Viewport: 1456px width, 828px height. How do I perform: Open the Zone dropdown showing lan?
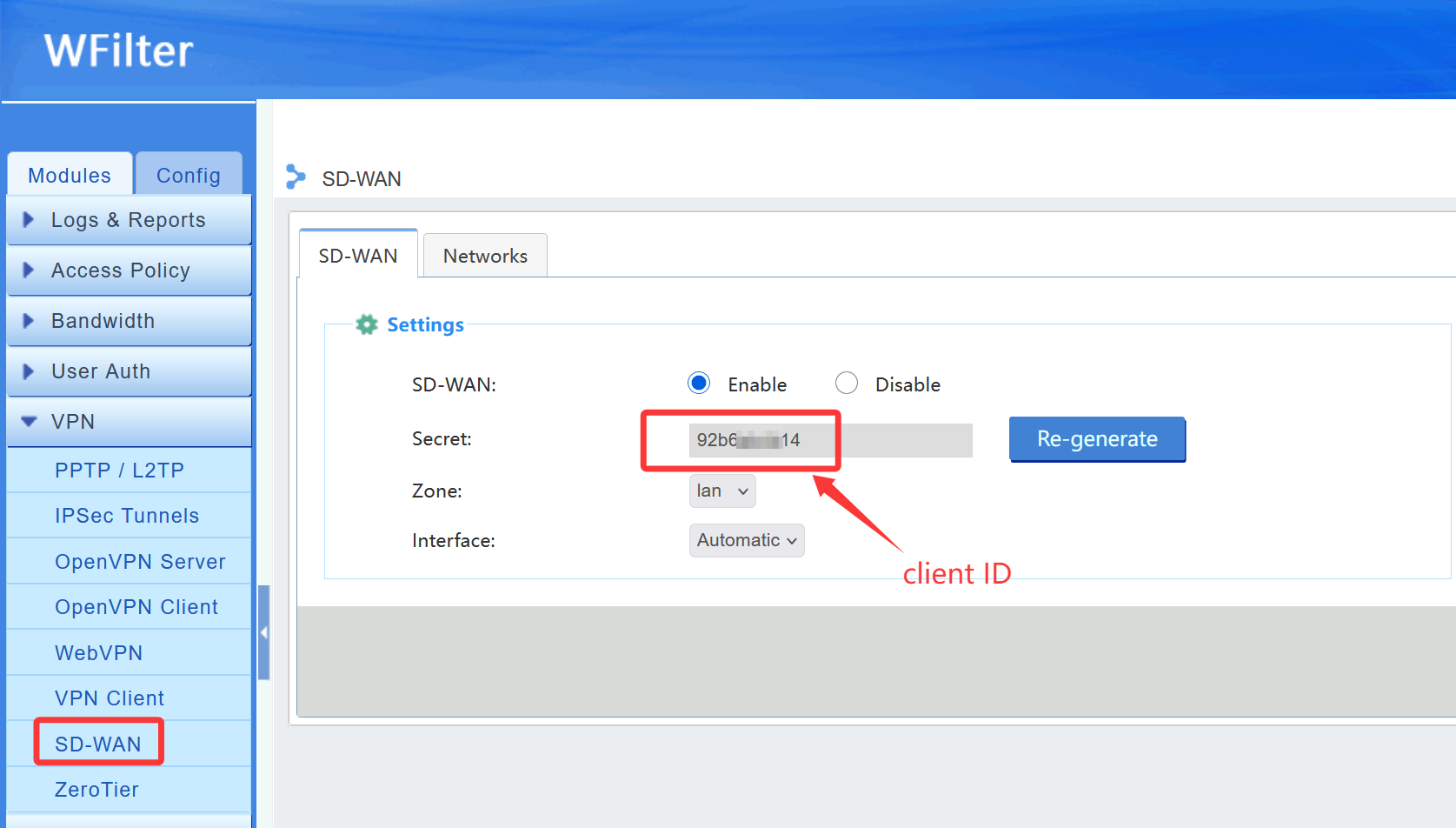pos(722,491)
